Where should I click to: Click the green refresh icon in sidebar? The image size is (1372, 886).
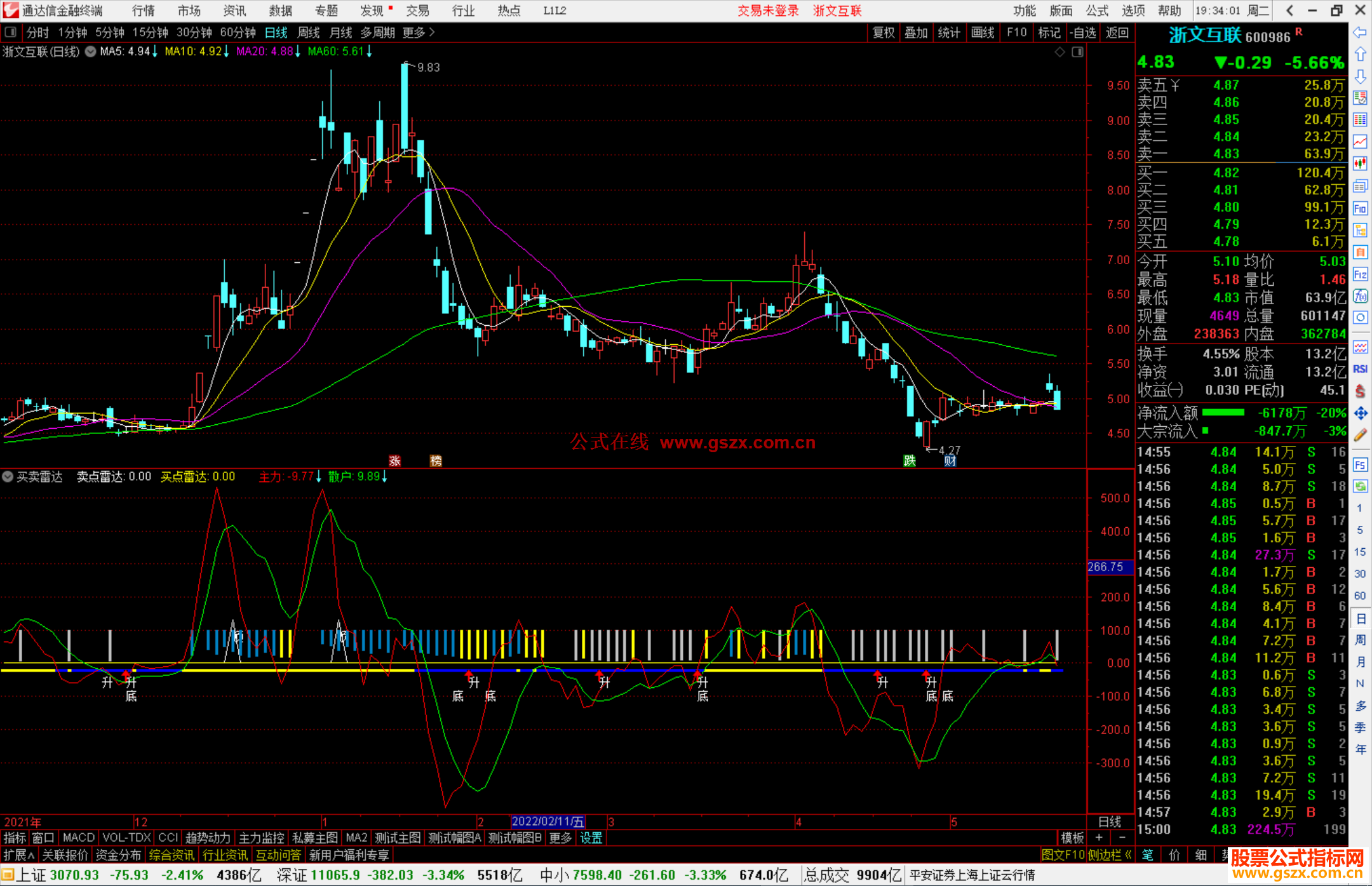[x=1360, y=487]
